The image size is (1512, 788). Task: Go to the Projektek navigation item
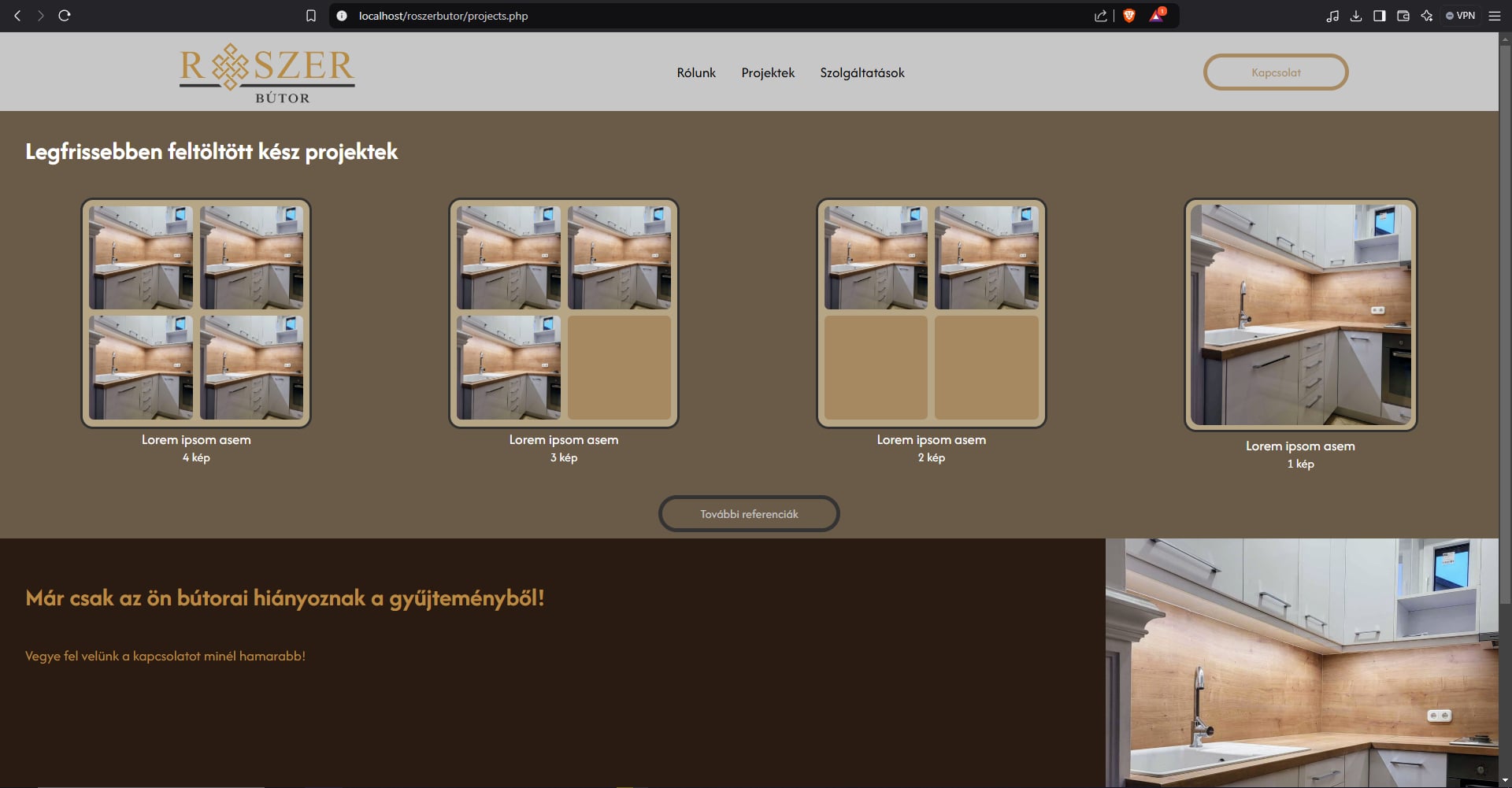tap(768, 72)
